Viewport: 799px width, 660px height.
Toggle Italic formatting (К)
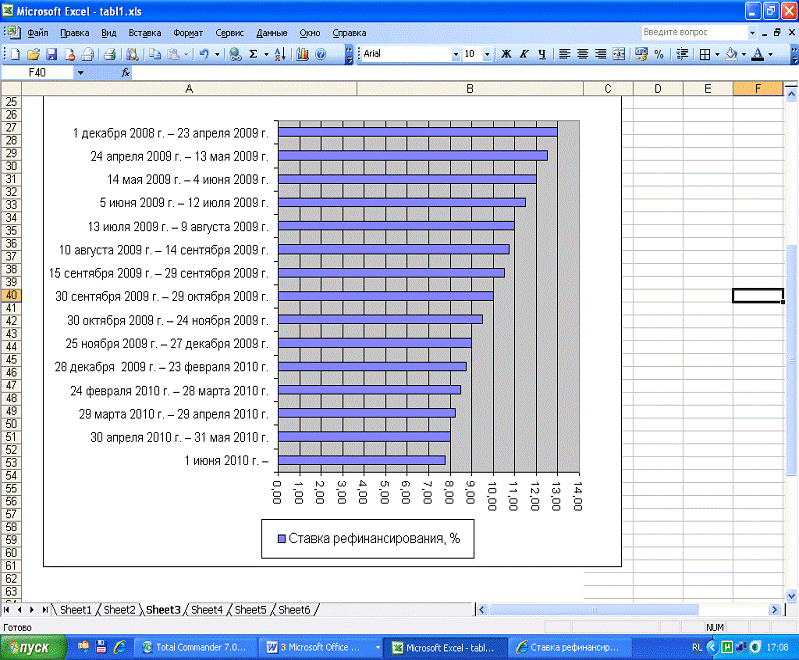(524, 54)
